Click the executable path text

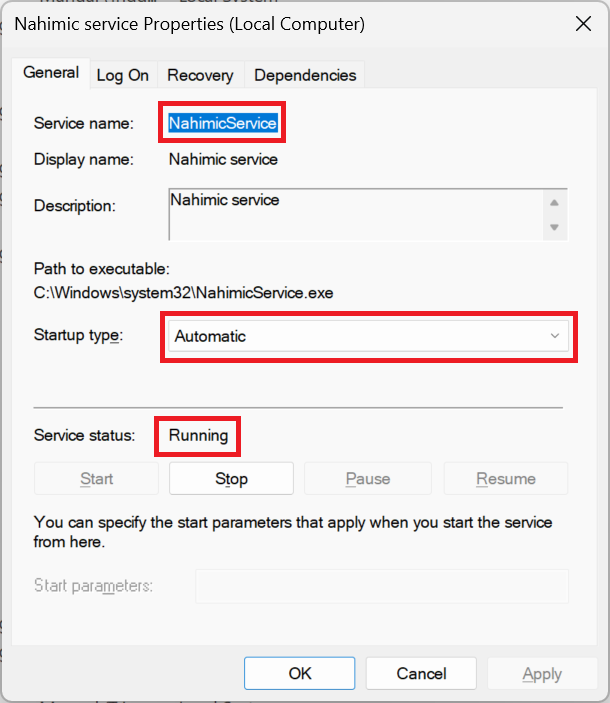[183, 293]
